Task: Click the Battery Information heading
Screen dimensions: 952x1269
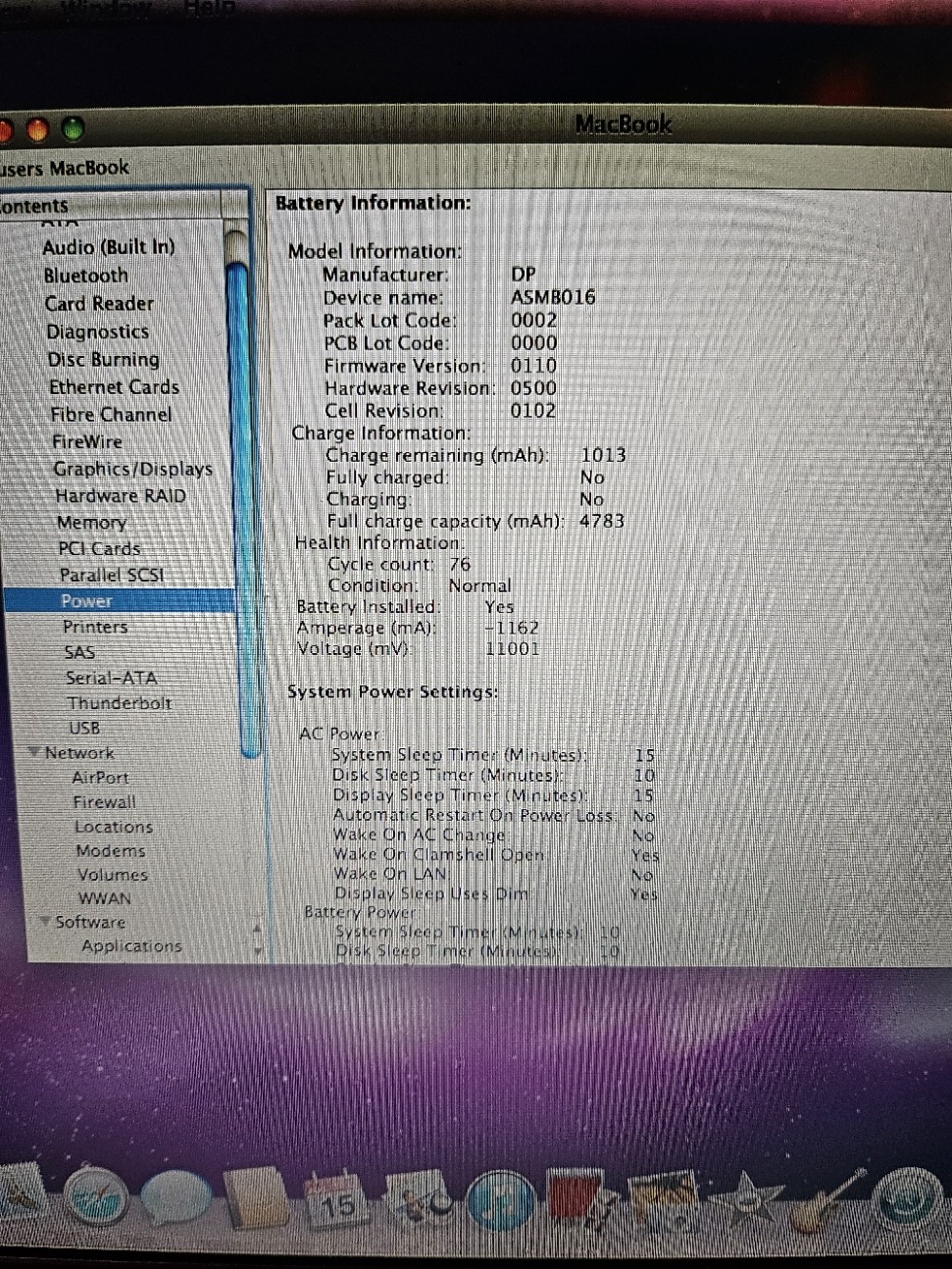Action: point(373,203)
